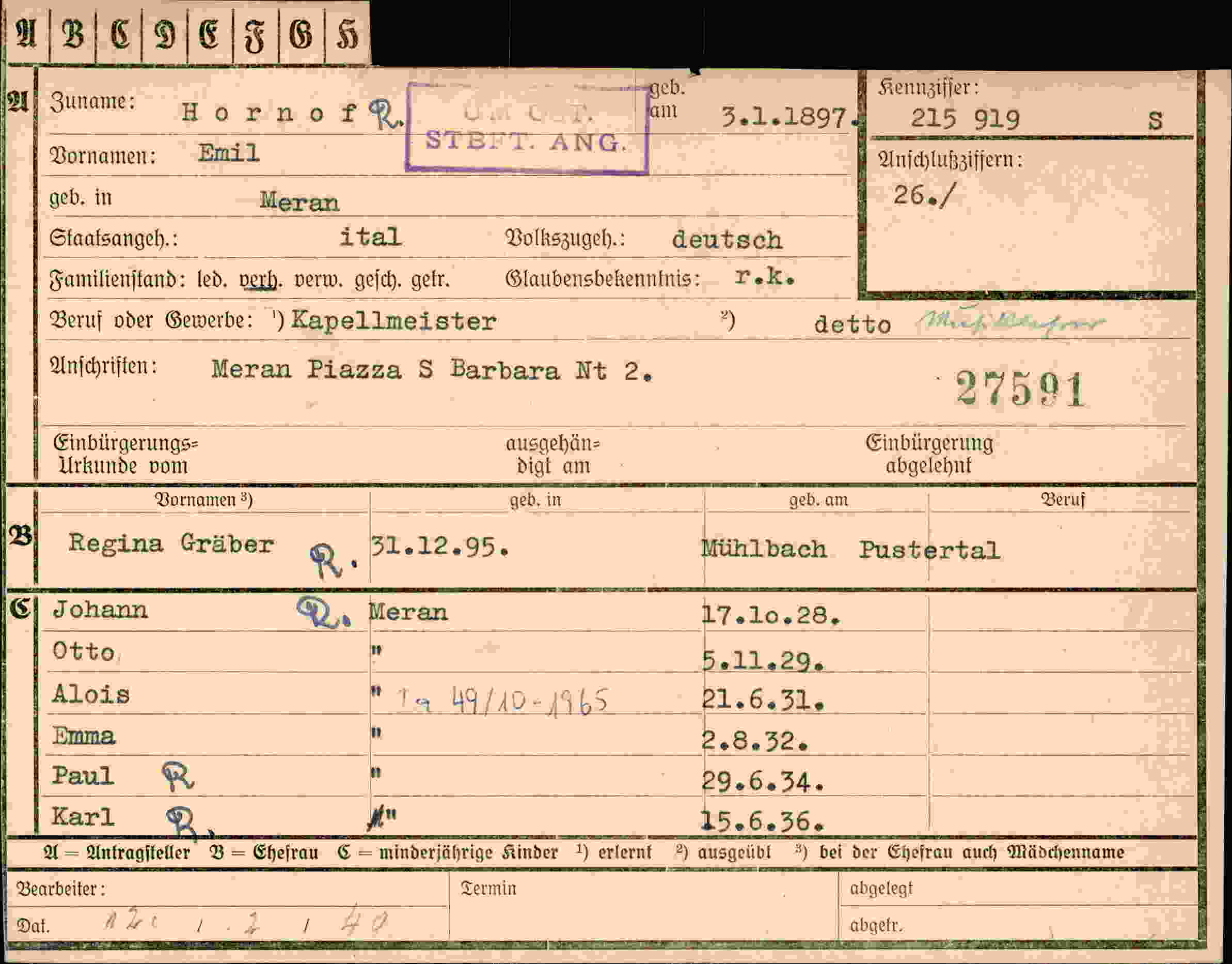Click the handwritten "R" mark beside Regina Gräber
The height and width of the screenshot is (964, 1232).
click(x=333, y=561)
